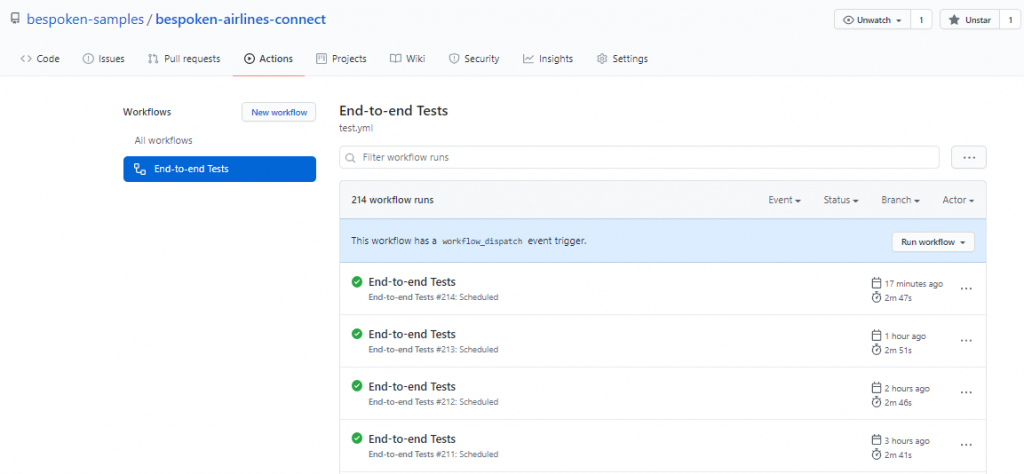Click 'End-to-end Tests #212: Scheduled' subtitle

pyautogui.click(x=433, y=402)
